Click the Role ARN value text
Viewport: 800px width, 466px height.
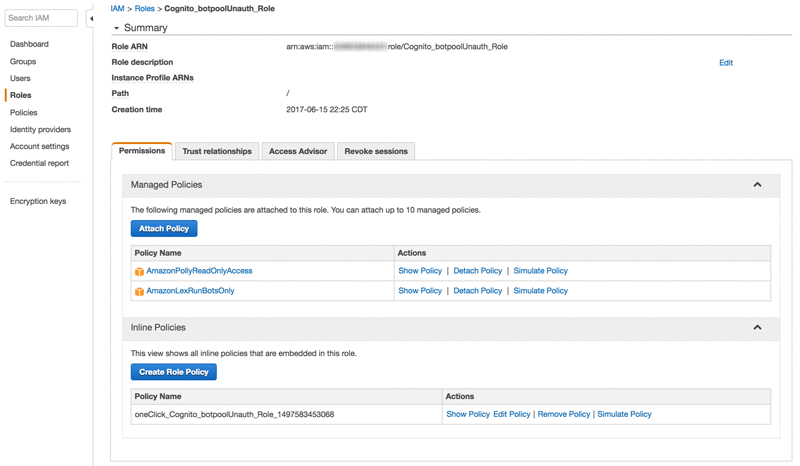pyautogui.click(x=396, y=46)
